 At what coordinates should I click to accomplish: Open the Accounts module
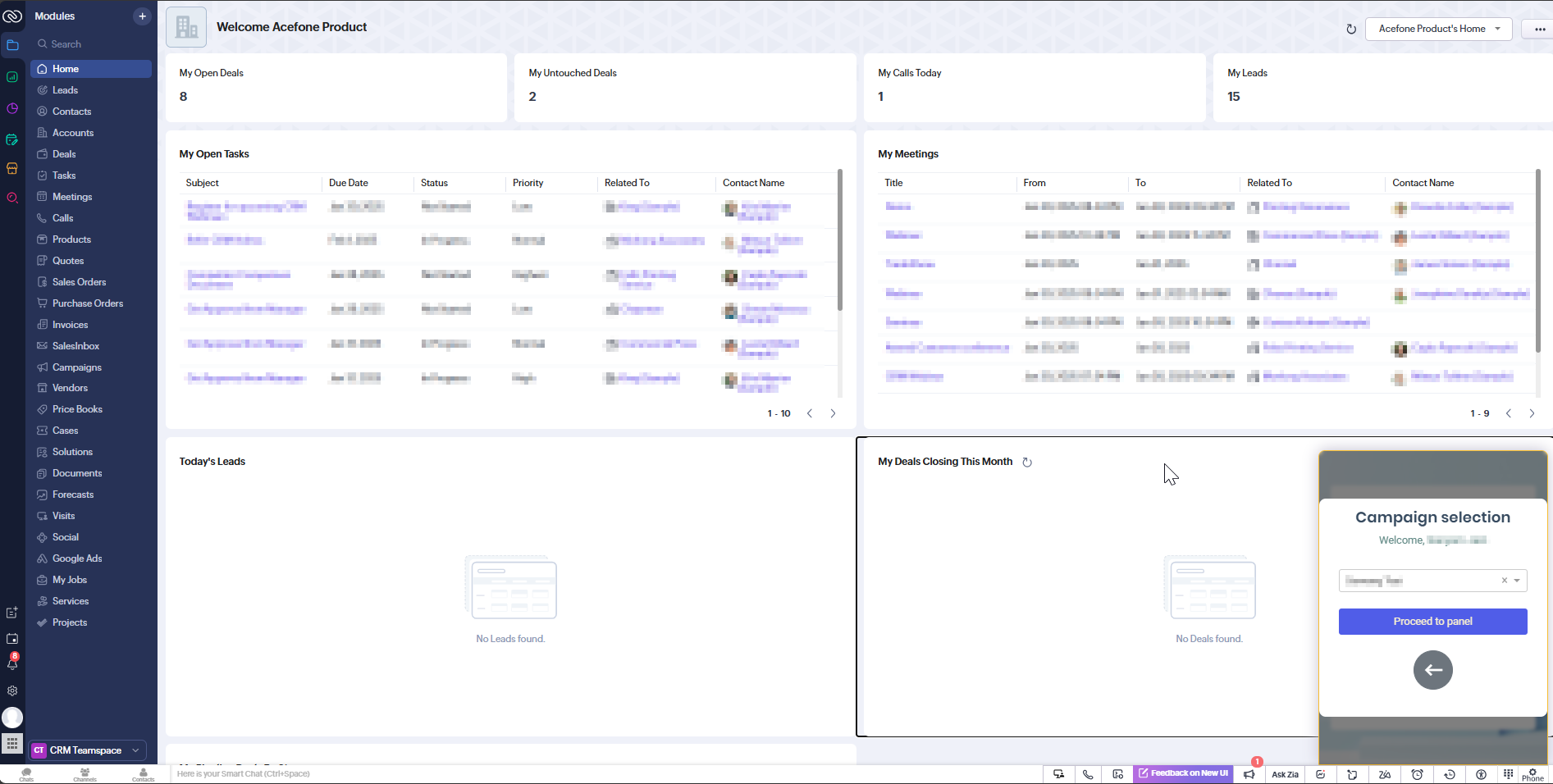click(x=90, y=133)
